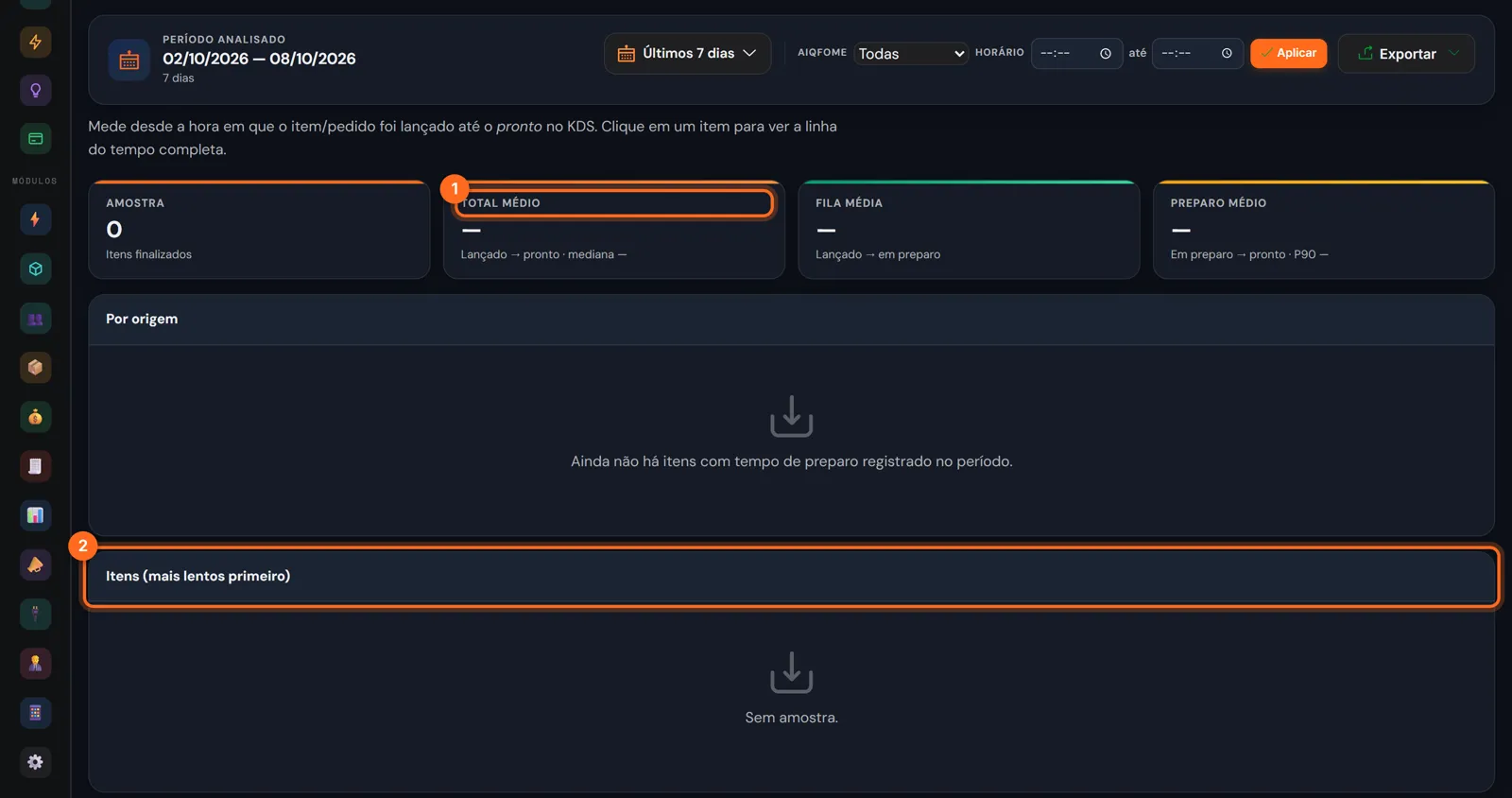Focus the Horário start time input

coord(1076,54)
